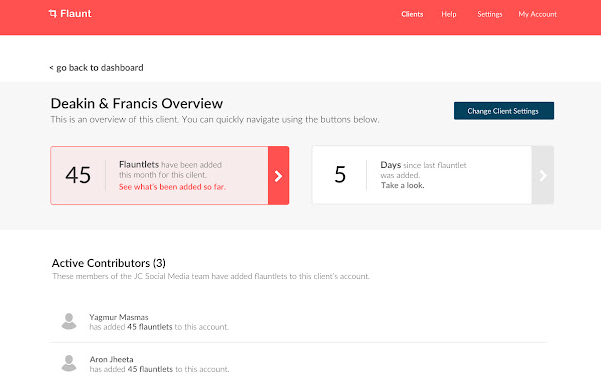The image size is (601, 381).
Task: Click the Deakin & Francis Overview heading
Action: click(137, 103)
